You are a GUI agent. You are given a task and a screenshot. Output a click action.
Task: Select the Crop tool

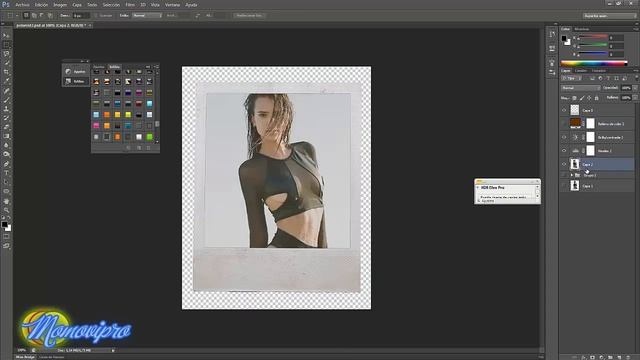(6, 72)
